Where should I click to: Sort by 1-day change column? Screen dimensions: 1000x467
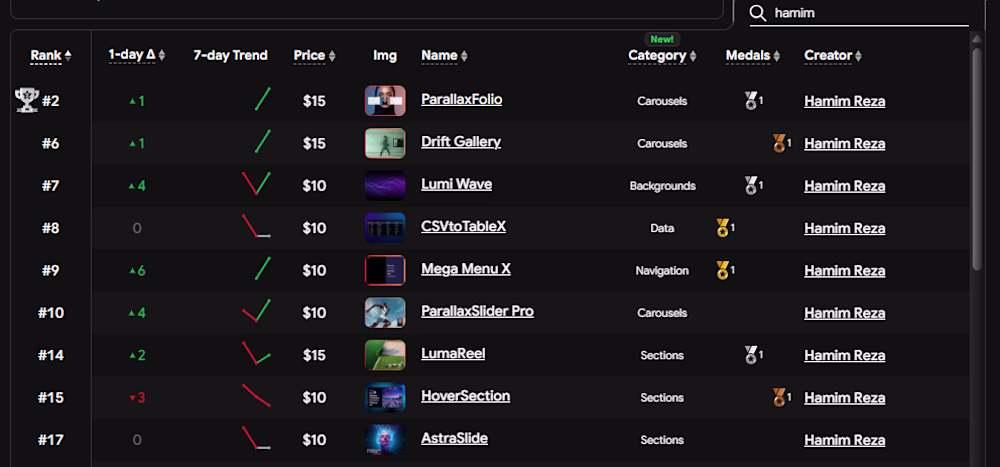(x=132, y=55)
